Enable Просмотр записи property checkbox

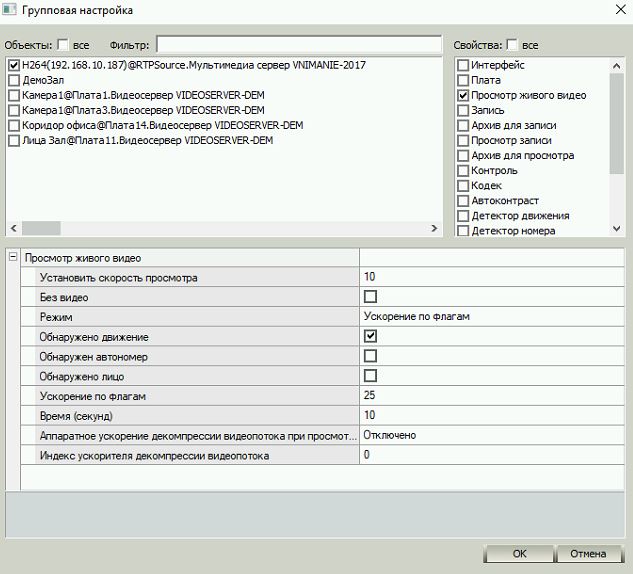(x=463, y=140)
